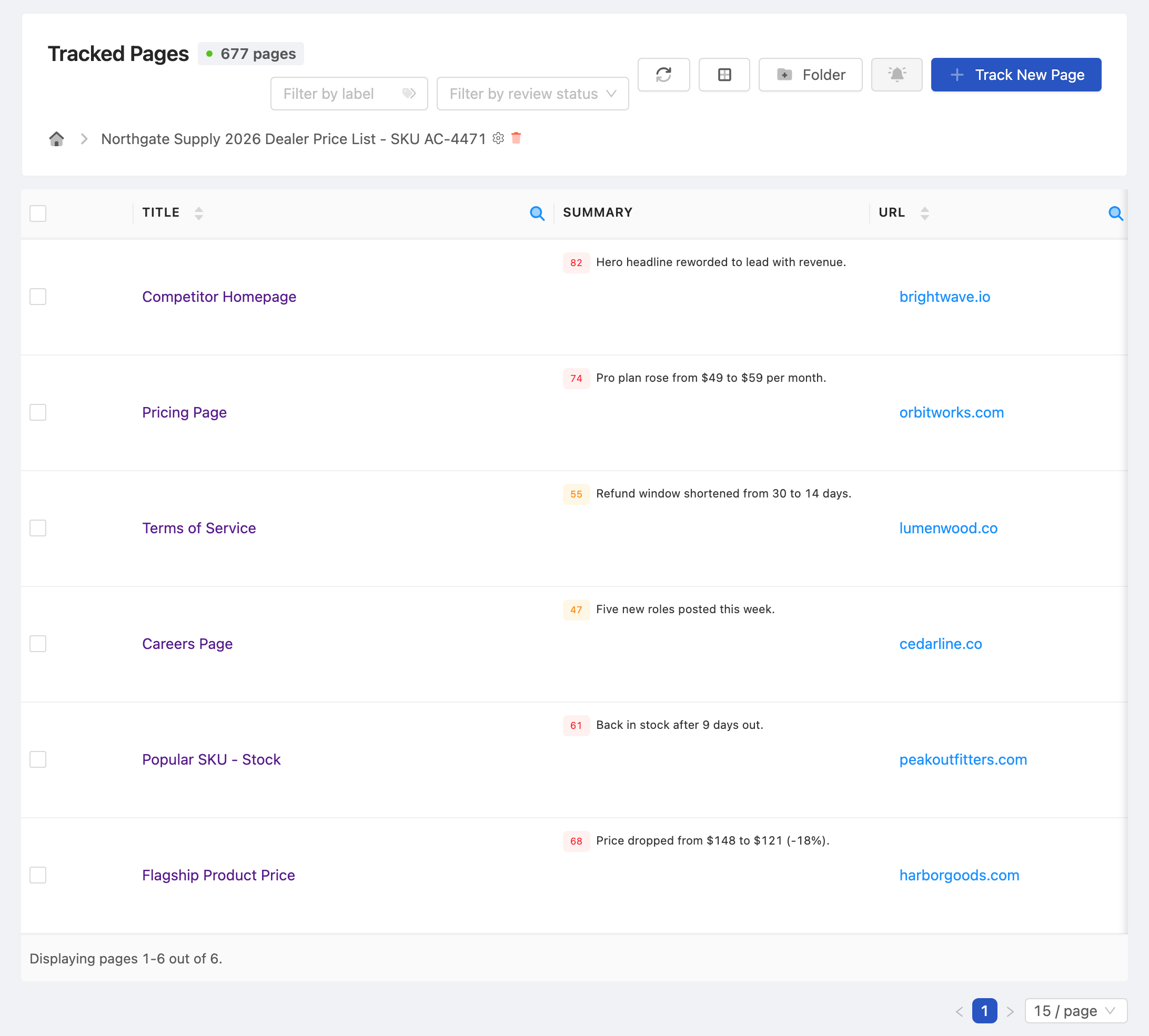Image resolution: width=1149 pixels, height=1036 pixels.
Task: Check the Careers Page row checkbox
Action: click(37, 643)
